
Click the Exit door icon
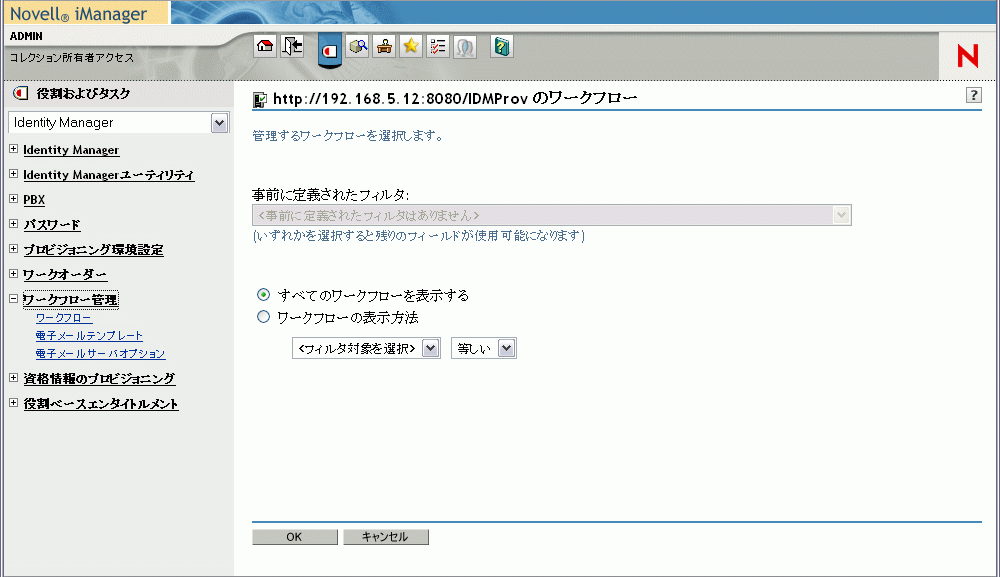(292, 47)
